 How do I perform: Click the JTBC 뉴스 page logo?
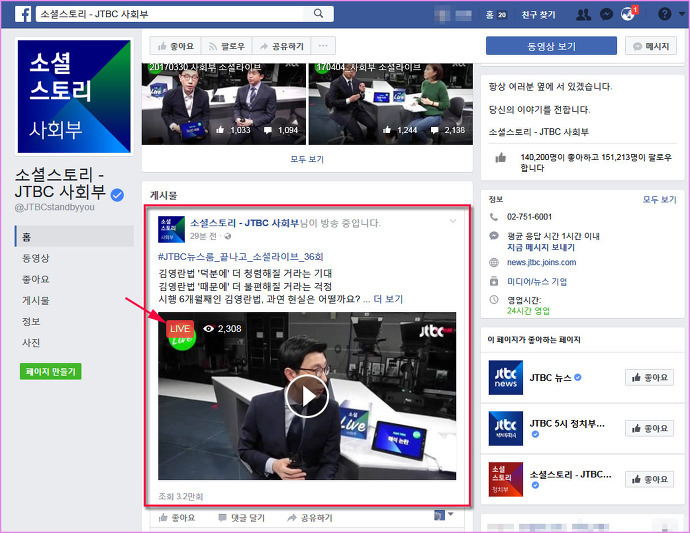pos(506,378)
